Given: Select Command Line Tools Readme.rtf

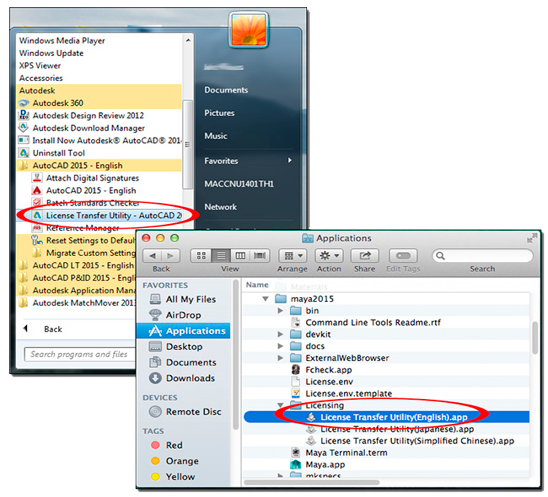Looking at the screenshot, I should (x=366, y=323).
